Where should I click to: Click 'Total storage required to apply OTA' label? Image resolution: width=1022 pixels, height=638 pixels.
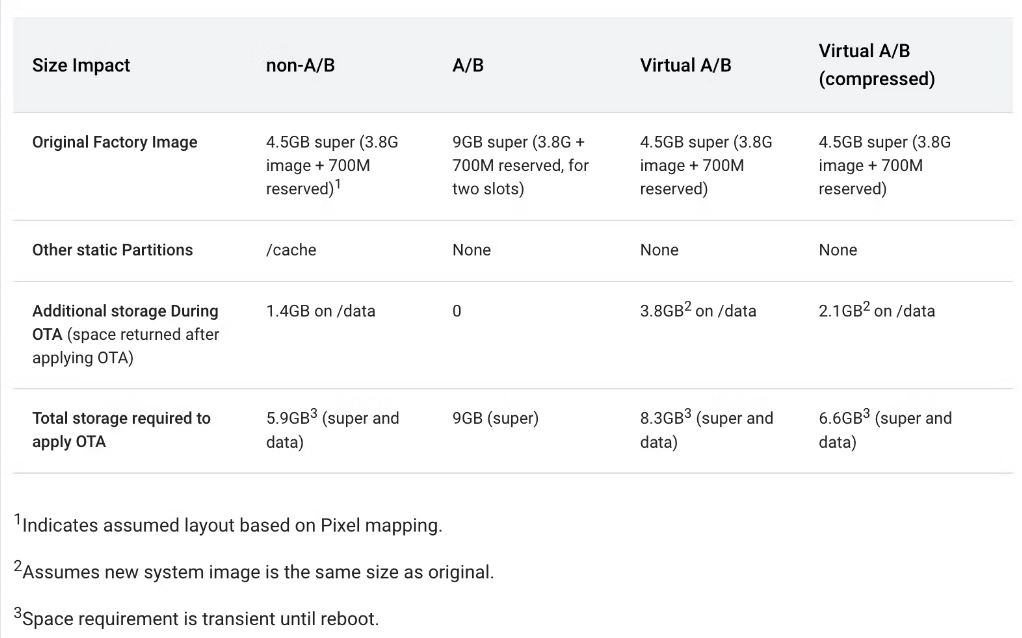click(x=121, y=430)
